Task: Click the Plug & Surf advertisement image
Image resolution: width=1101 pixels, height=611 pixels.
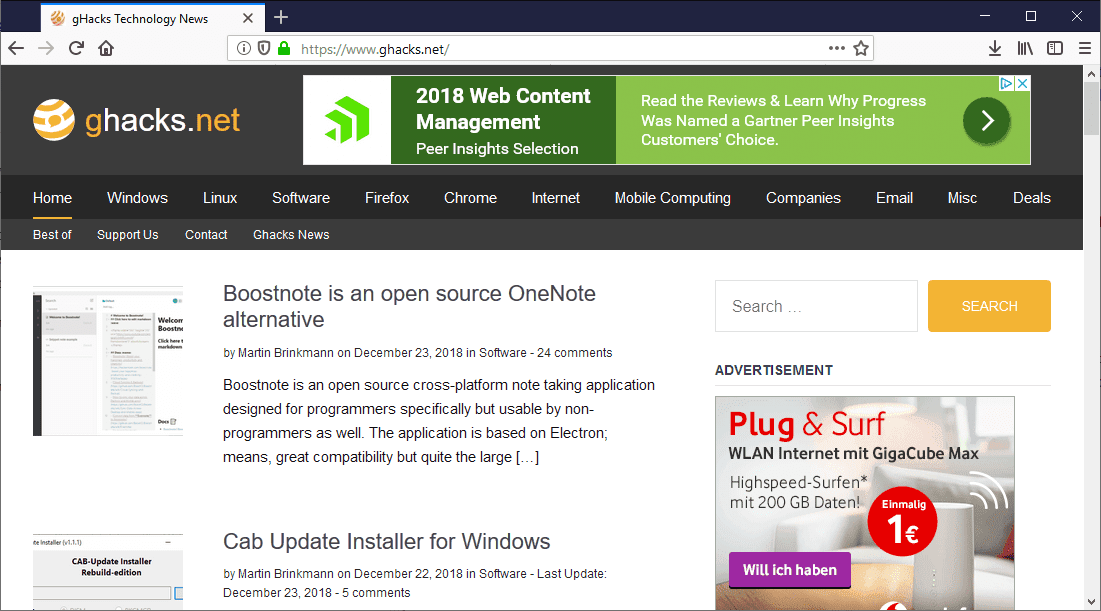Action: click(x=864, y=503)
